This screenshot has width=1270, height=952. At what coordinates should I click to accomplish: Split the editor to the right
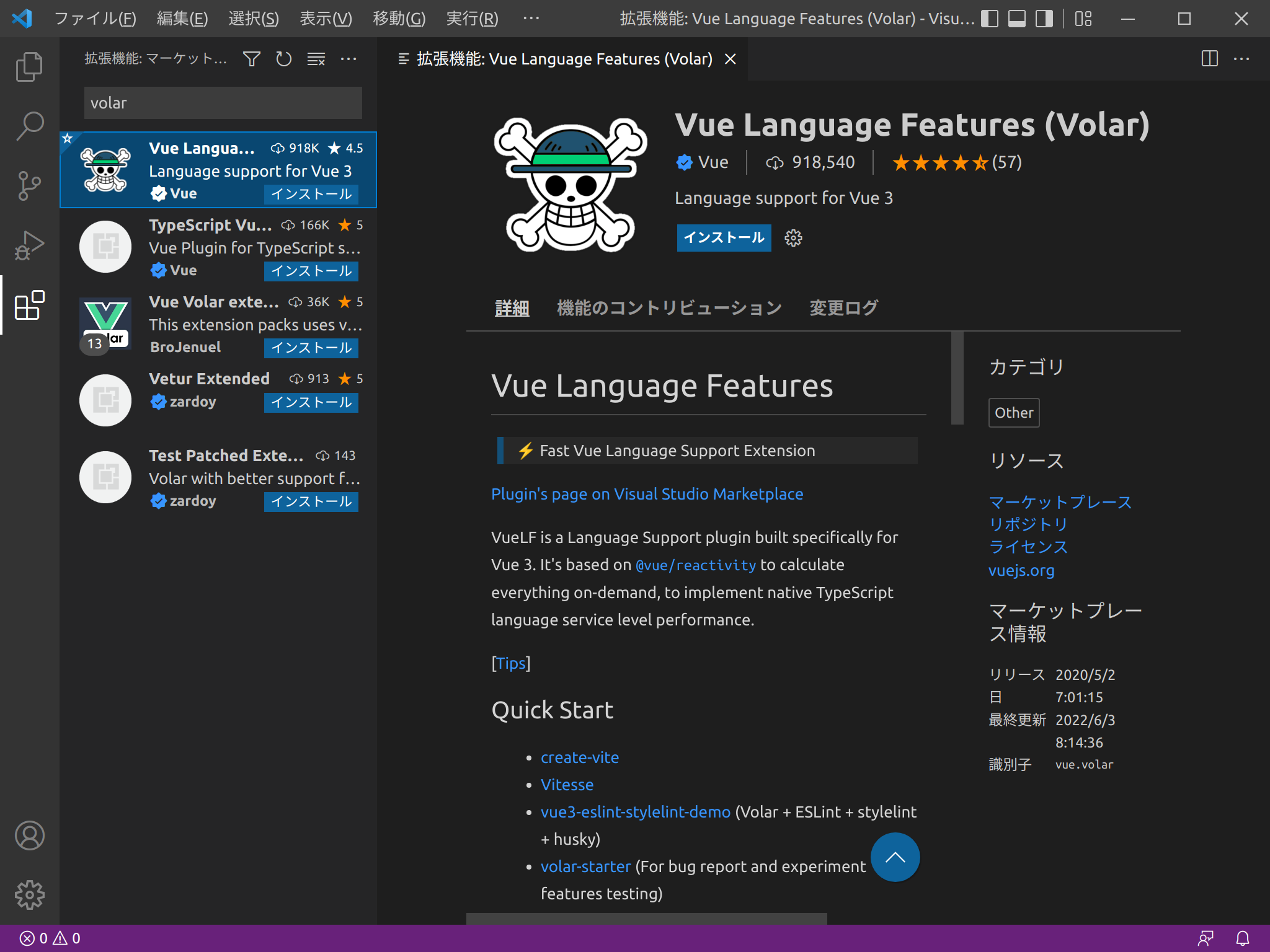[1209, 59]
